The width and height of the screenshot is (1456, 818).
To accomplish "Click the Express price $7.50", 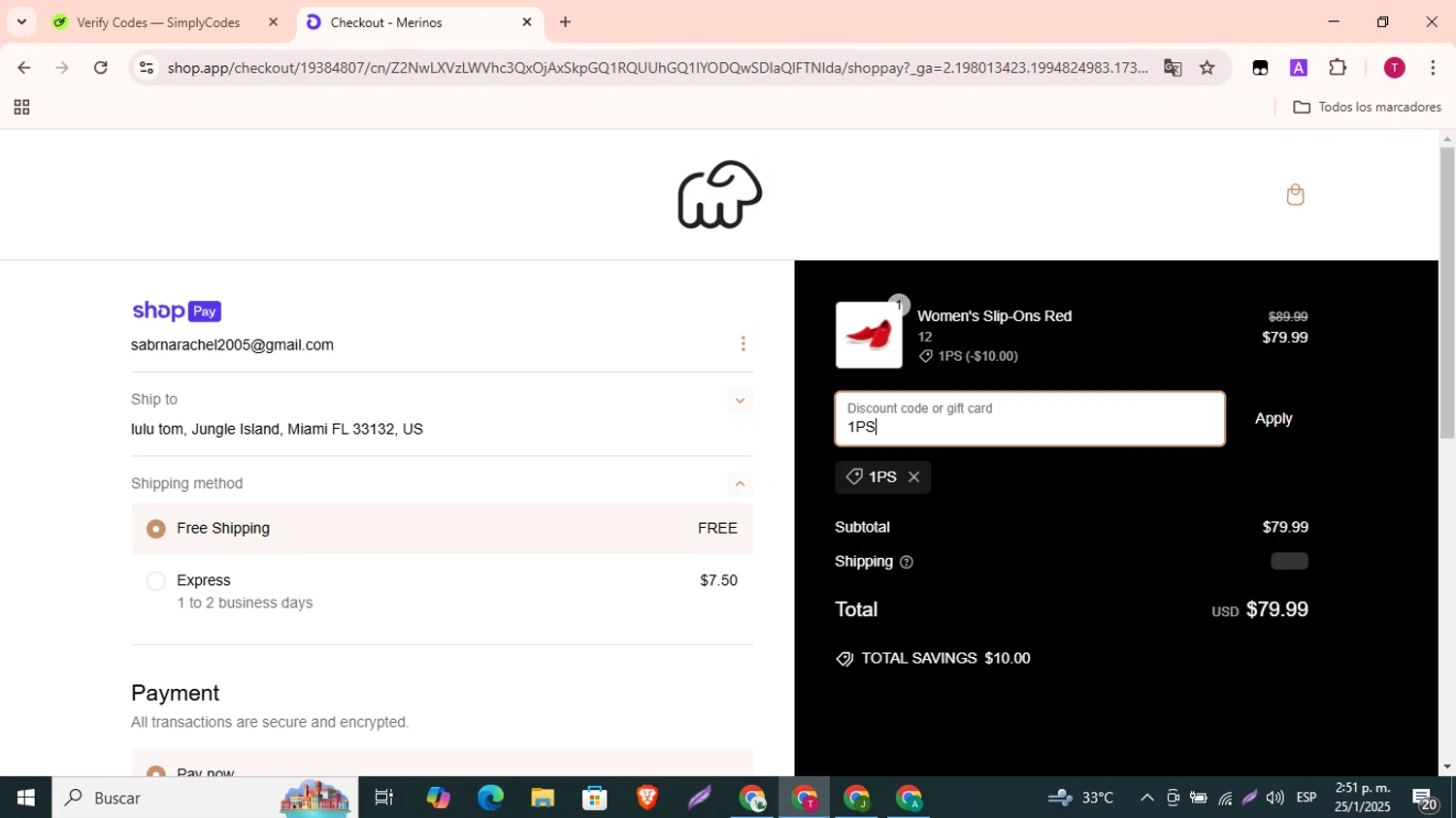I will click(x=718, y=581).
